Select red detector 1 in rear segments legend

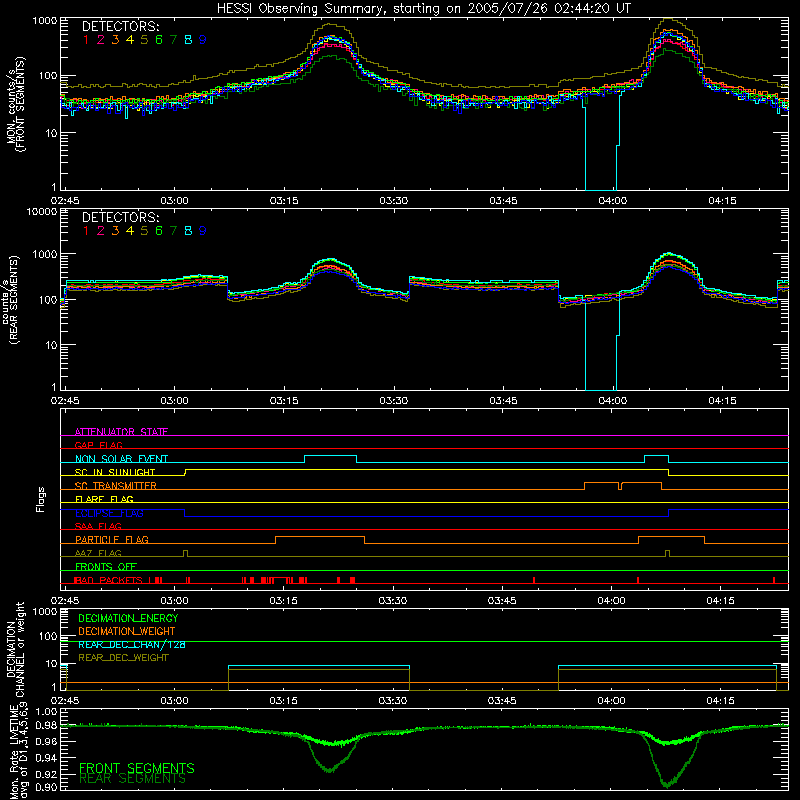coord(86,231)
